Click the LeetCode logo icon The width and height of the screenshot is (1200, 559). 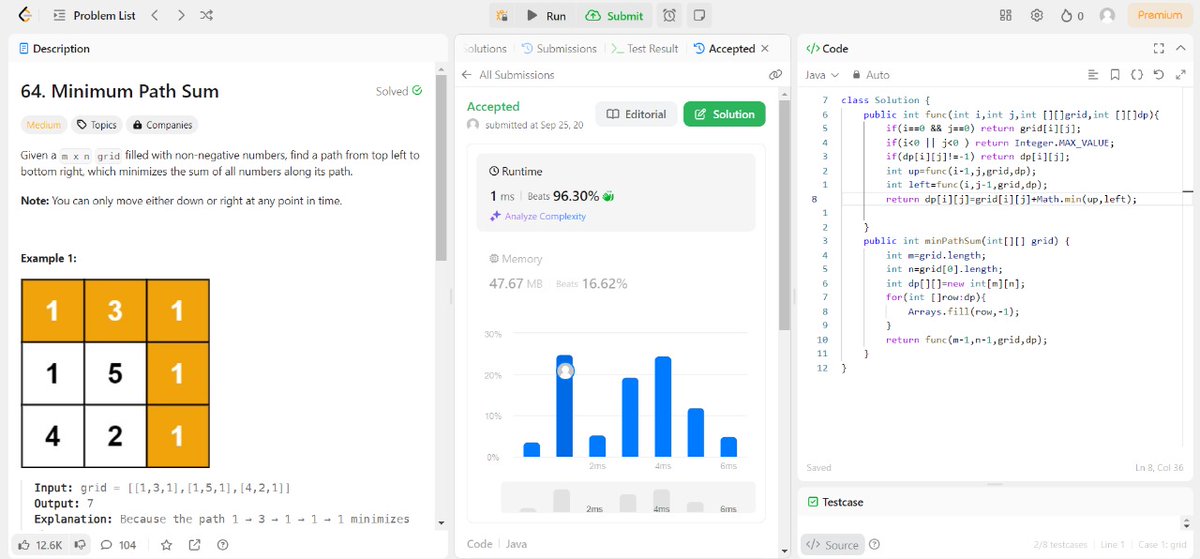(25, 15)
